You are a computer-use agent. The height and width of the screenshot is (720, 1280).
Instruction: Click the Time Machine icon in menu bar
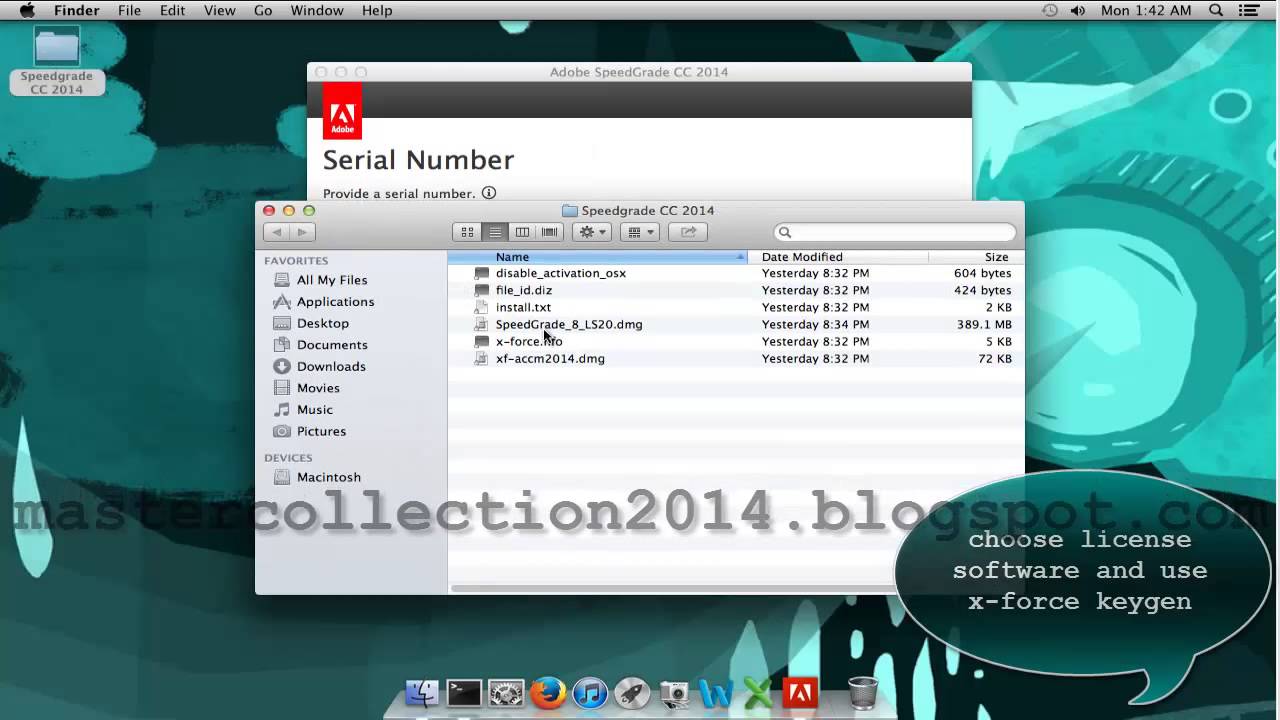pyautogui.click(x=1049, y=10)
